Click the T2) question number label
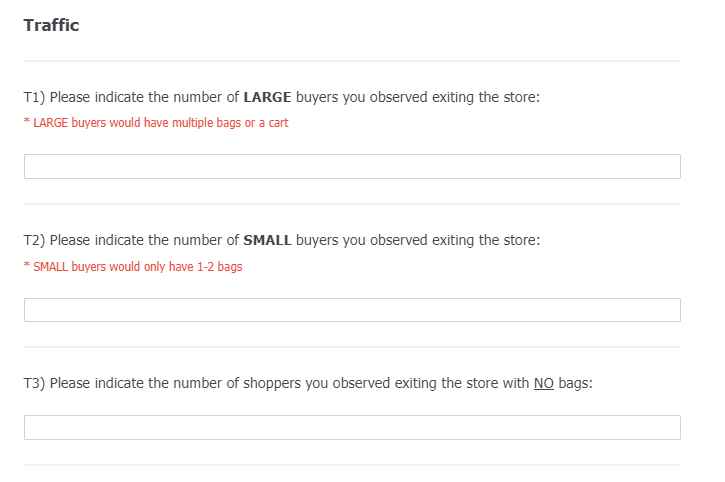 click(x=34, y=240)
